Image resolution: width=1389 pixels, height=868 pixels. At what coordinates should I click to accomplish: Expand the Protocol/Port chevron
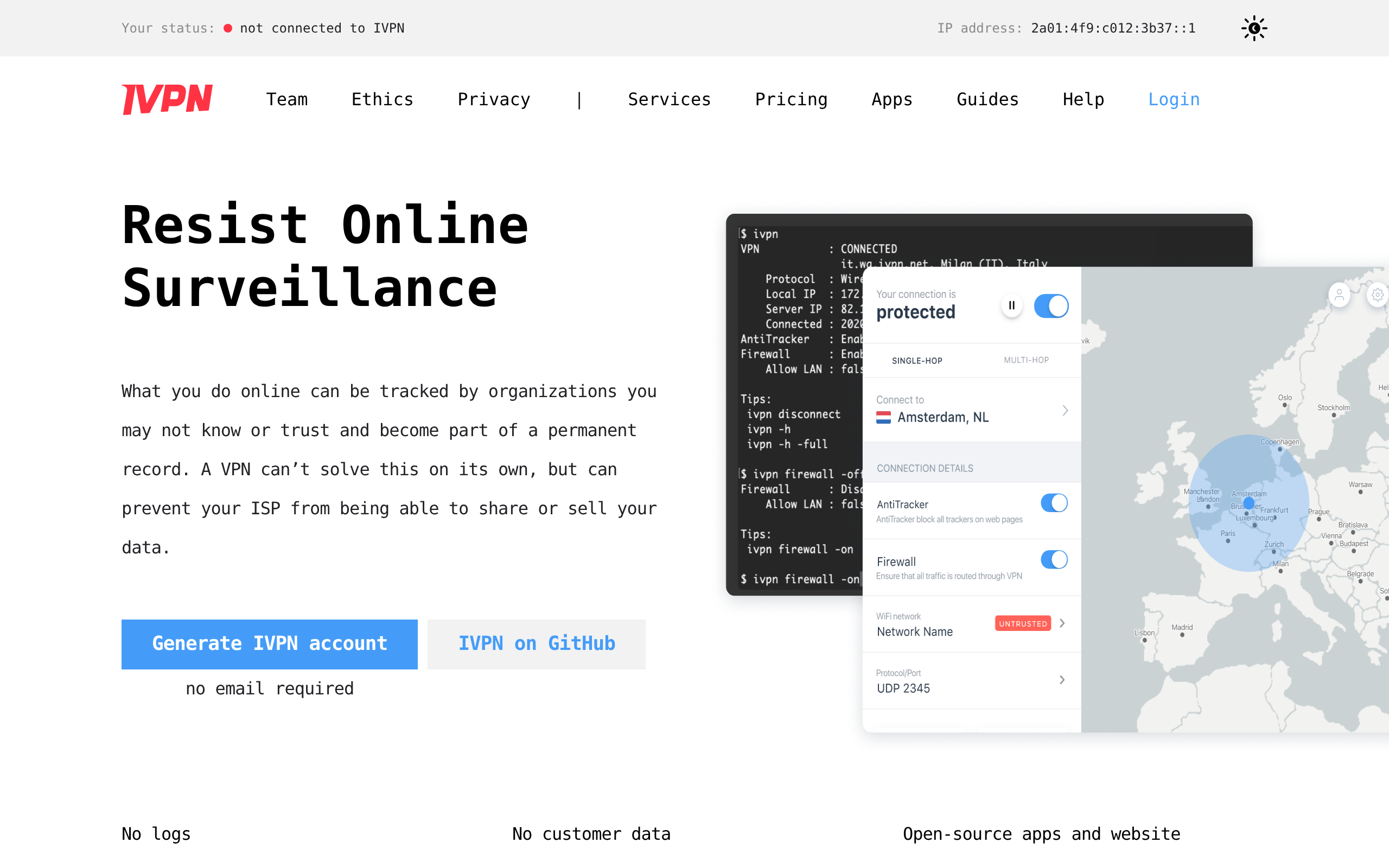1062,680
